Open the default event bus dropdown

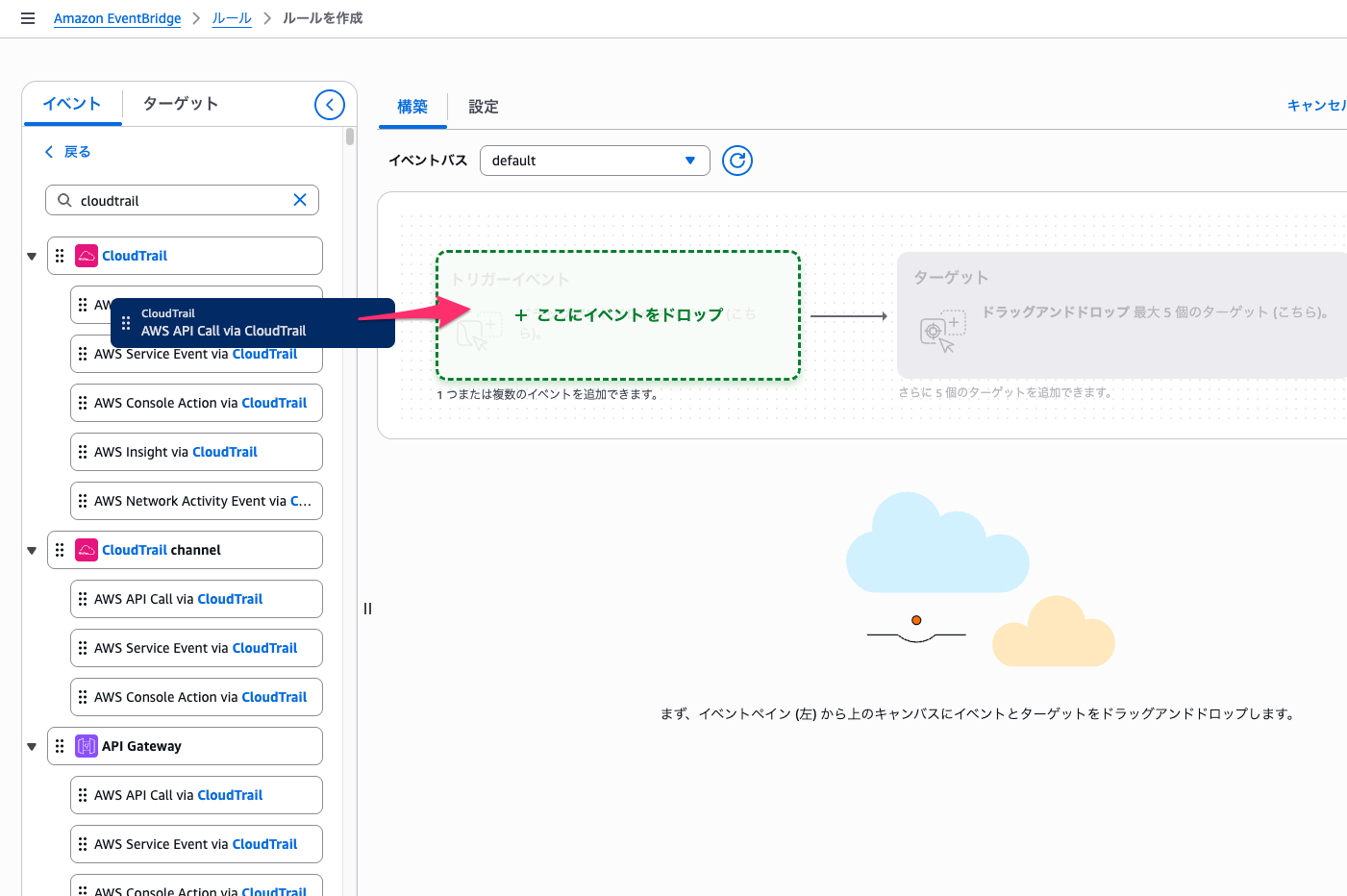pyautogui.click(x=594, y=161)
